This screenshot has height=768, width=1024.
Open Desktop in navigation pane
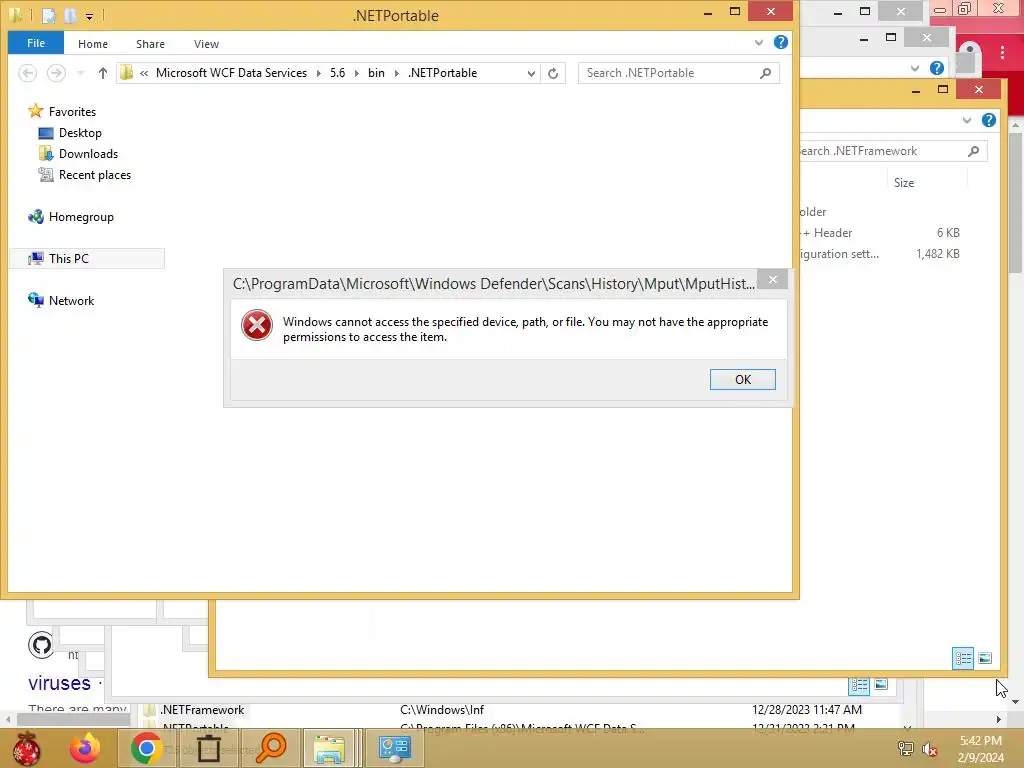pos(80,133)
